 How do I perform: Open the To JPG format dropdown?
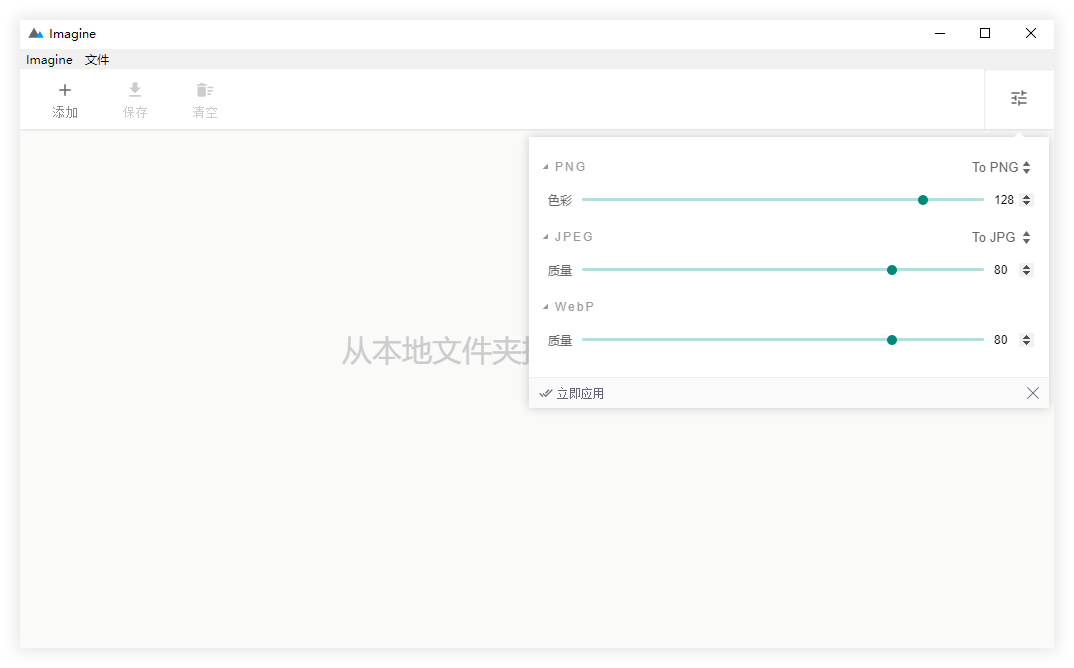pyautogui.click(x=1001, y=237)
